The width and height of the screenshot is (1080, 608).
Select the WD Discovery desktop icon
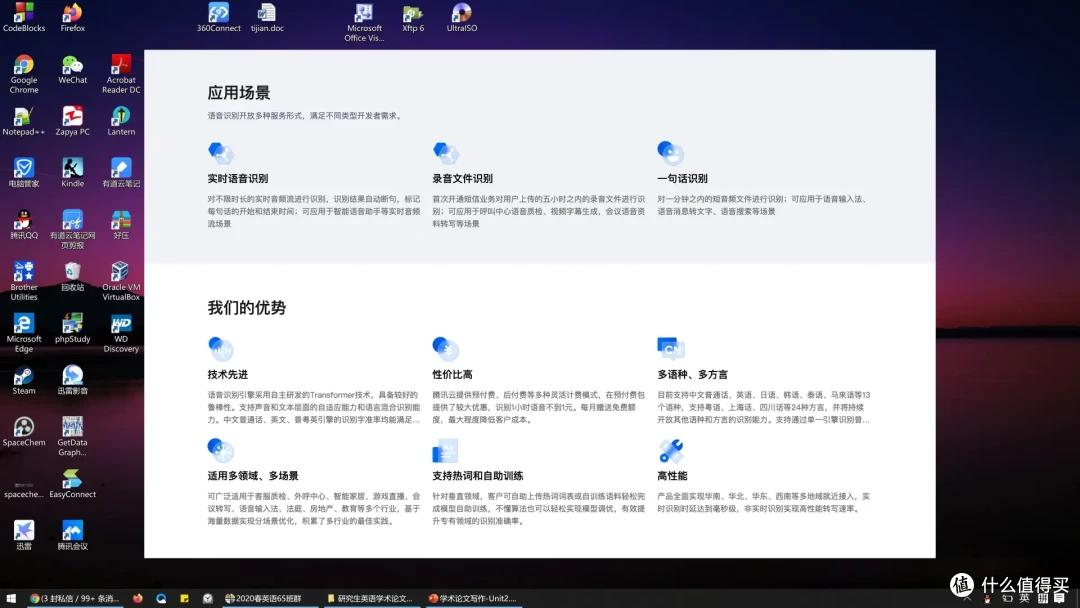point(121,333)
